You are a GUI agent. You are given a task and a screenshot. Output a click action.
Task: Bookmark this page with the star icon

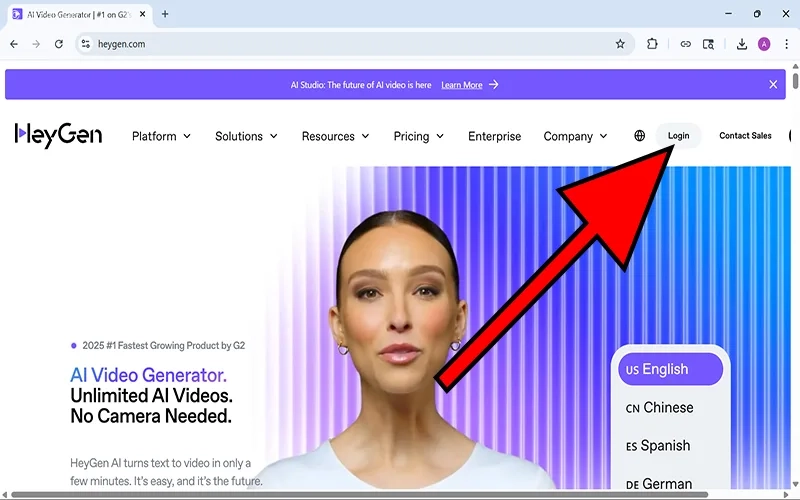click(620, 44)
